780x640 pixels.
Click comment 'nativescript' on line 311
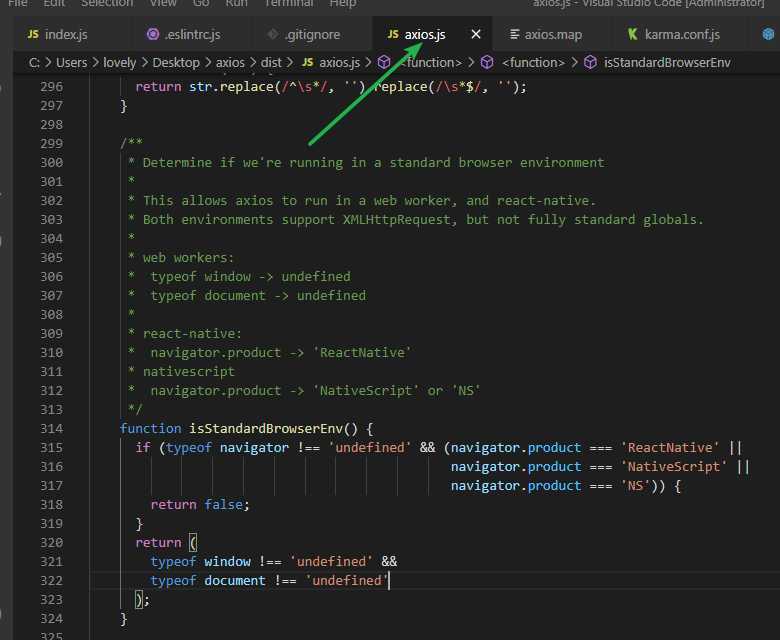189,371
